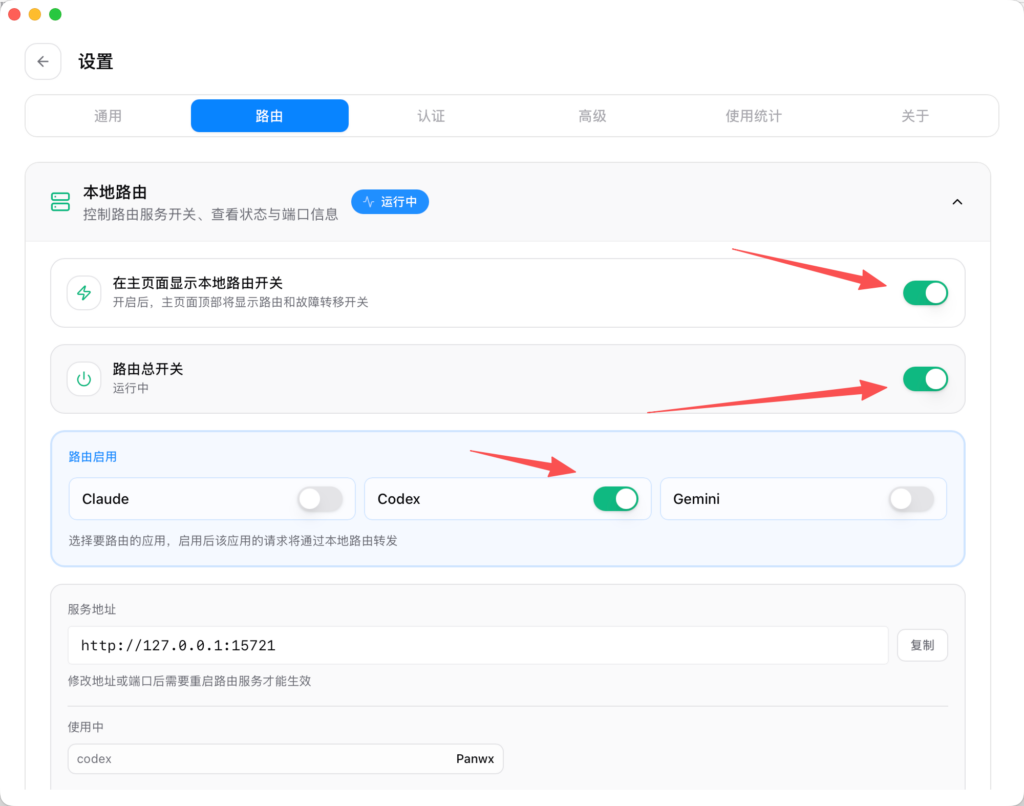1024x806 pixels.
Task: Turn off the 路由总开关 switch
Action: pos(925,379)
